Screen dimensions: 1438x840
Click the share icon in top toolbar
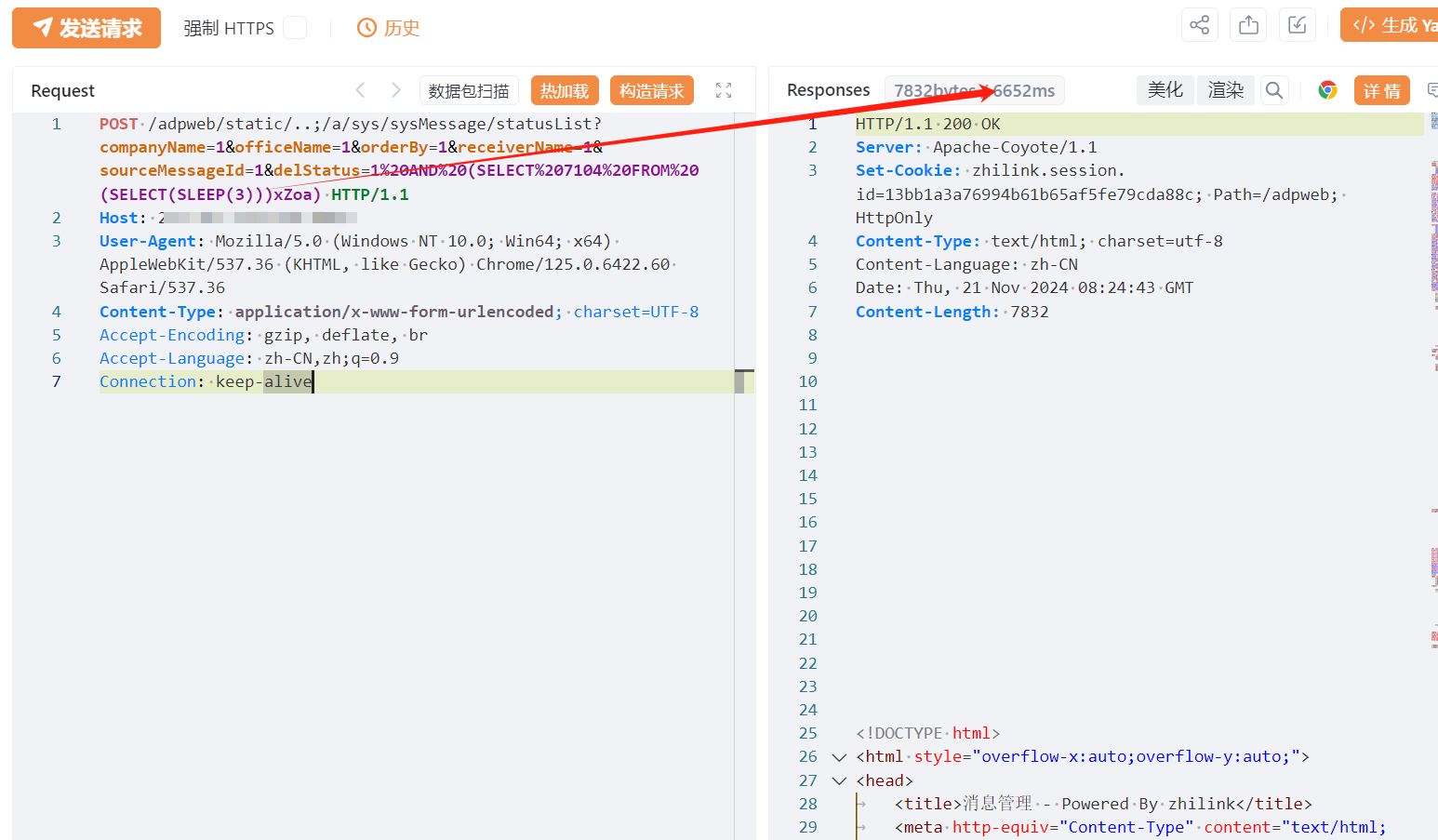click(x=1200, y=25)
